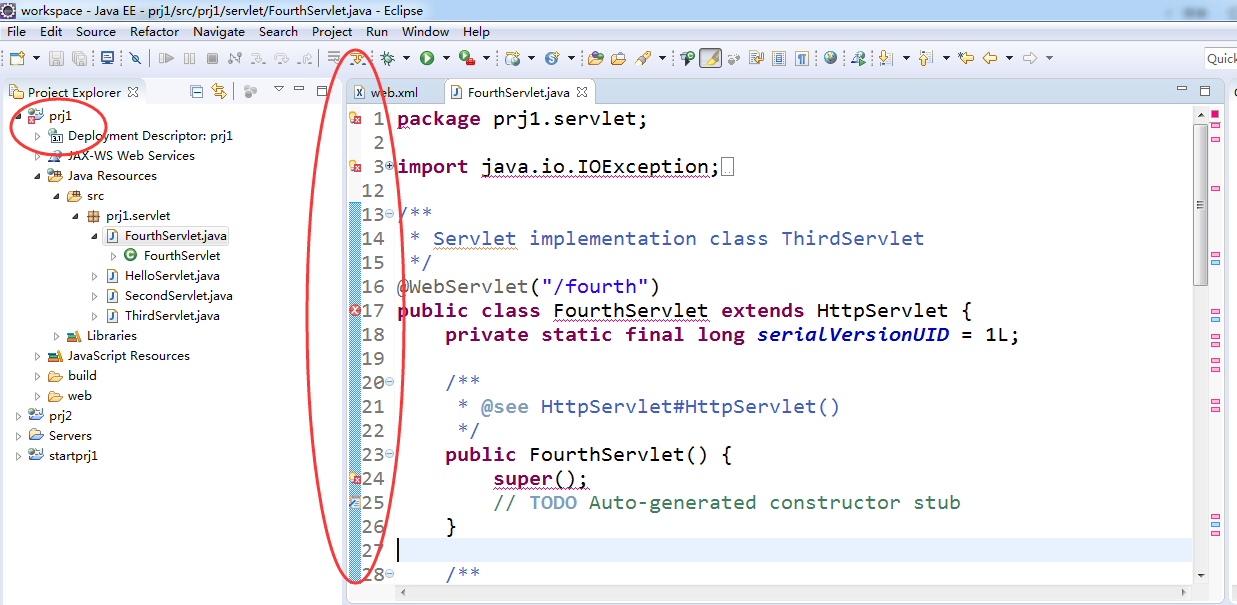The width and height of the screenshot is (1237, 605).
Task: Open the Window menu
Action: point(425,31)
